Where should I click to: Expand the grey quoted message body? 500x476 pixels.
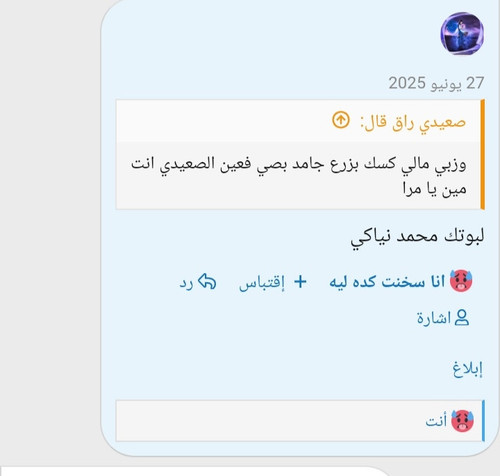pyautogui.click(x=298, y=176)
